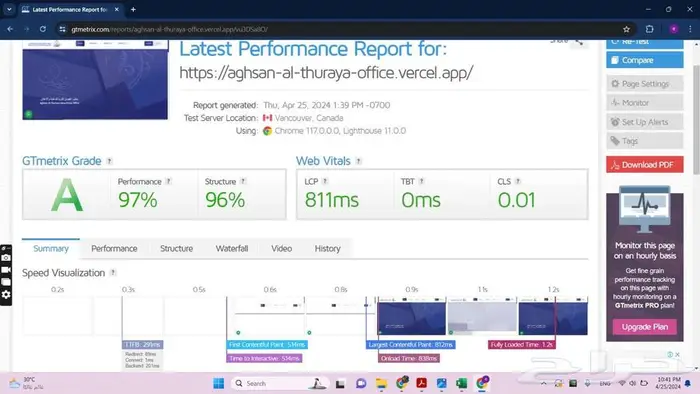Open the Speed Visualization help icon
The width and height of the screenshot is (700, 394).
113,273
